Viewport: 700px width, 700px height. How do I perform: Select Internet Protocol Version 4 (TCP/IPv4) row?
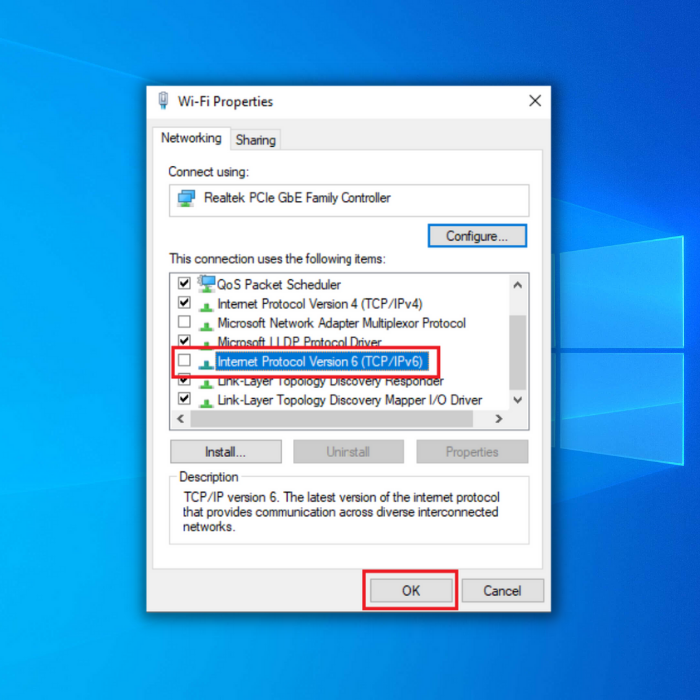tap(320, 304)
